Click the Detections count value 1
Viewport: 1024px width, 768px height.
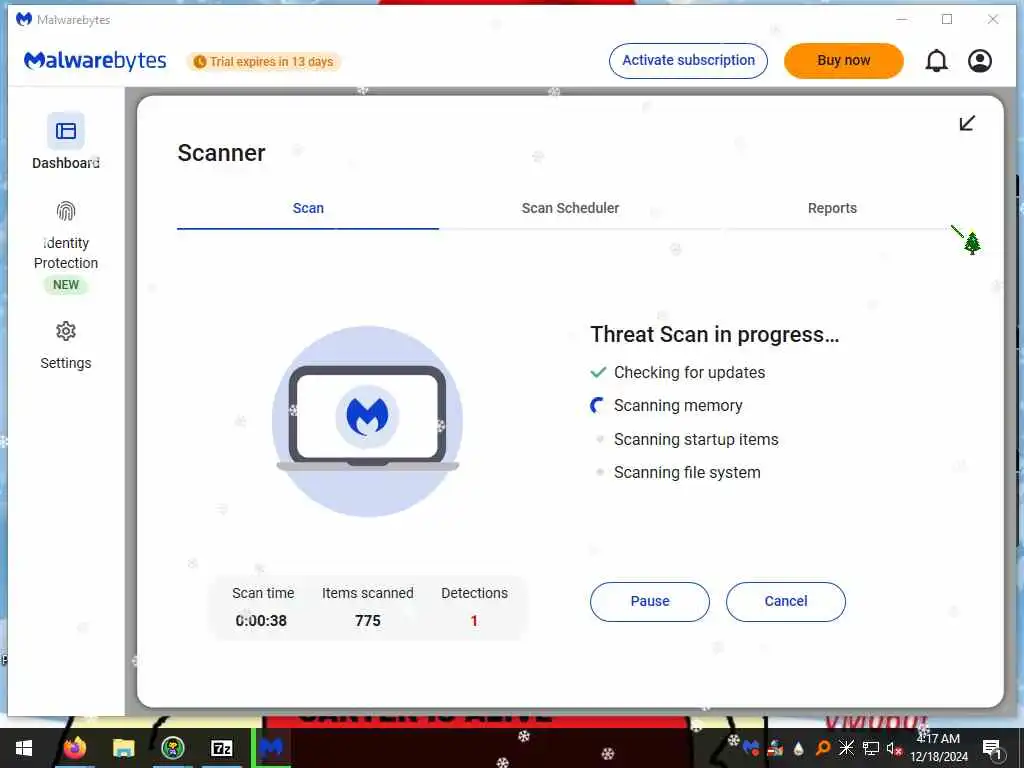pos(474,621)
